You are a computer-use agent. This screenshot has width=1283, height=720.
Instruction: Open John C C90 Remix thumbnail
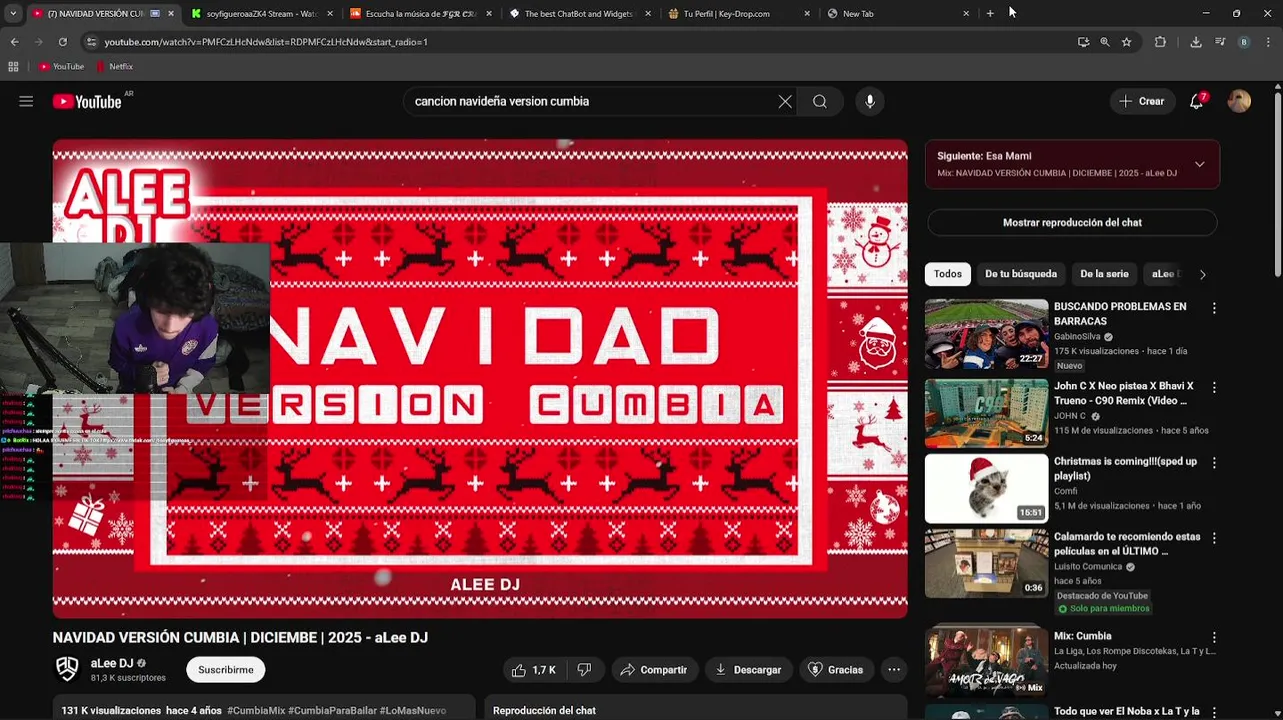(x=986, y=413)
